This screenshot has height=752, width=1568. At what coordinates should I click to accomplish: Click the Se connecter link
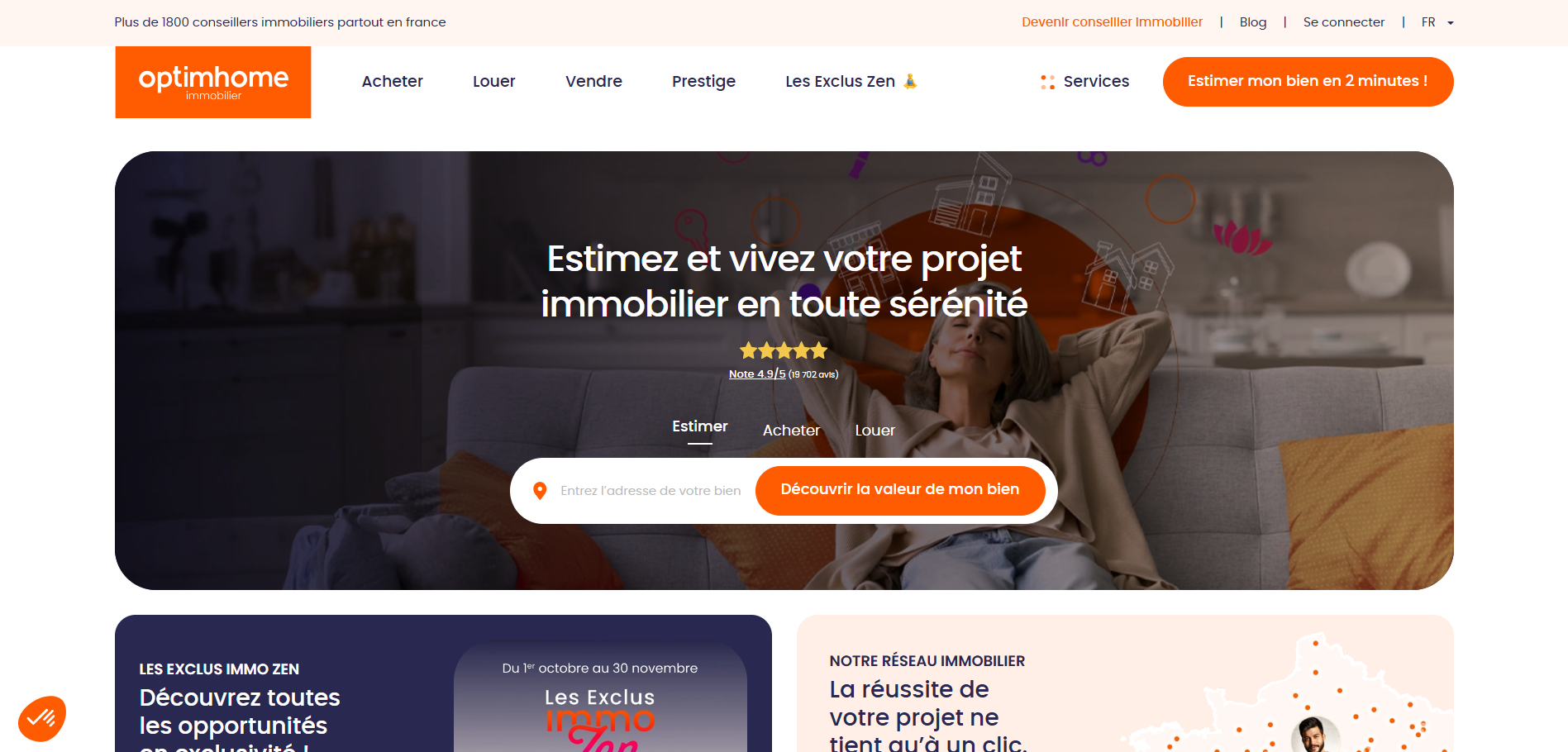1343,22
